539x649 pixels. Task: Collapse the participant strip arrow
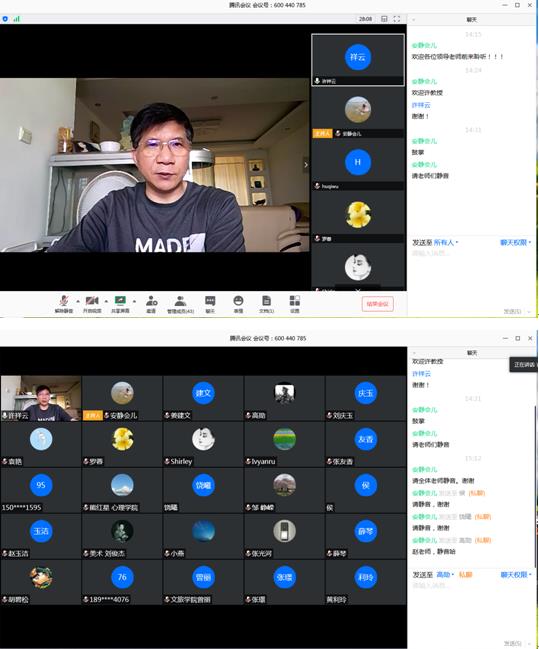pos(306,165)
